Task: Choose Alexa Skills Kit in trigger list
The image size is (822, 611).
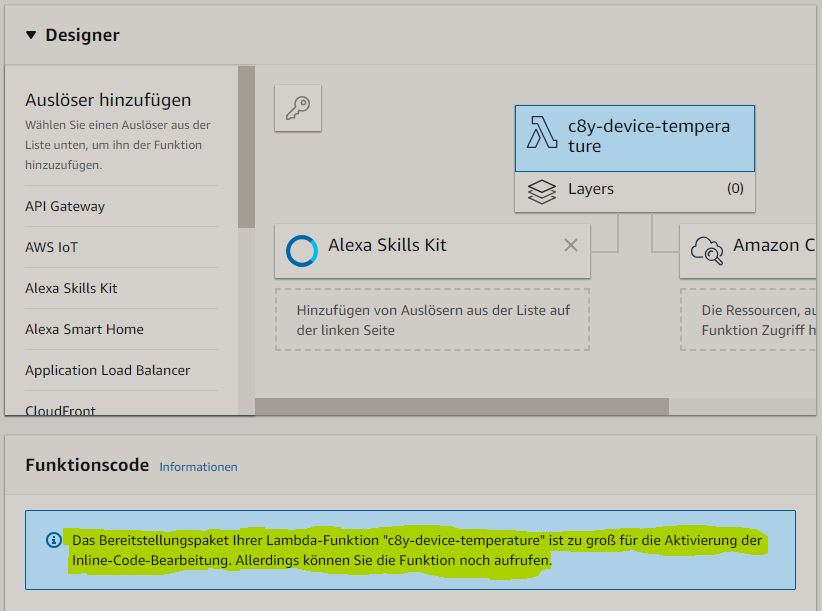Action: (x=71, y=288)
